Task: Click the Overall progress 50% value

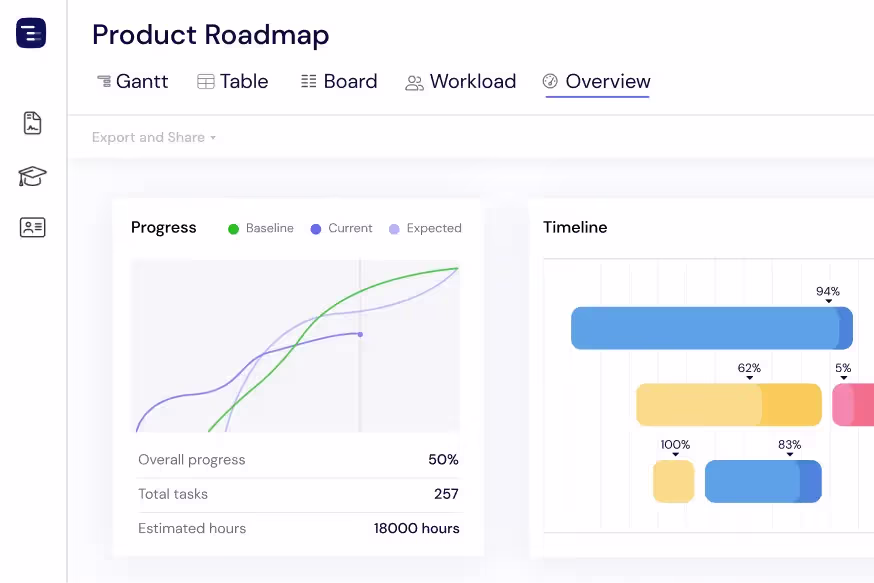Action: (x=443, y=459)
